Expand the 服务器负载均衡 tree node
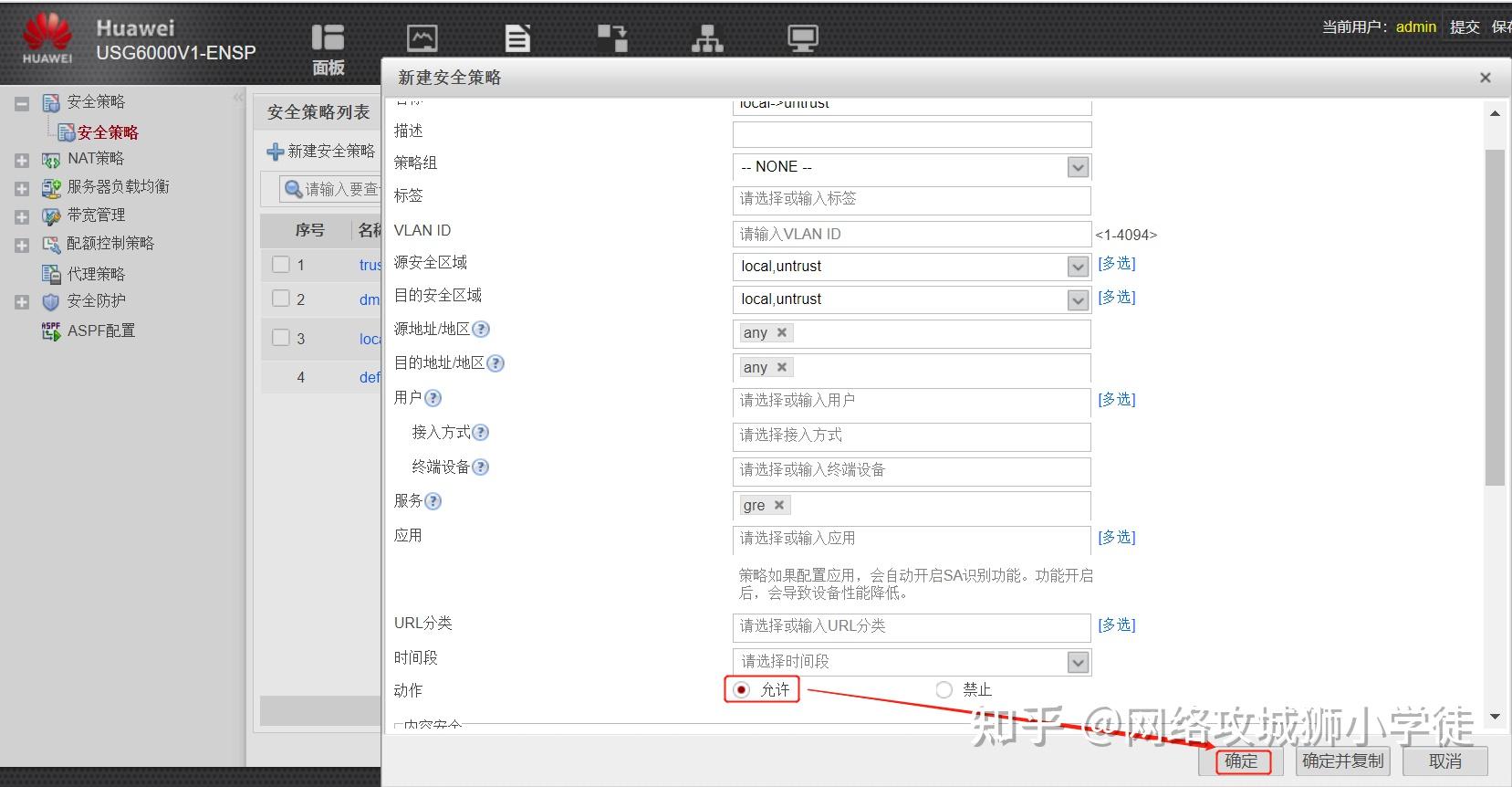 22,188
